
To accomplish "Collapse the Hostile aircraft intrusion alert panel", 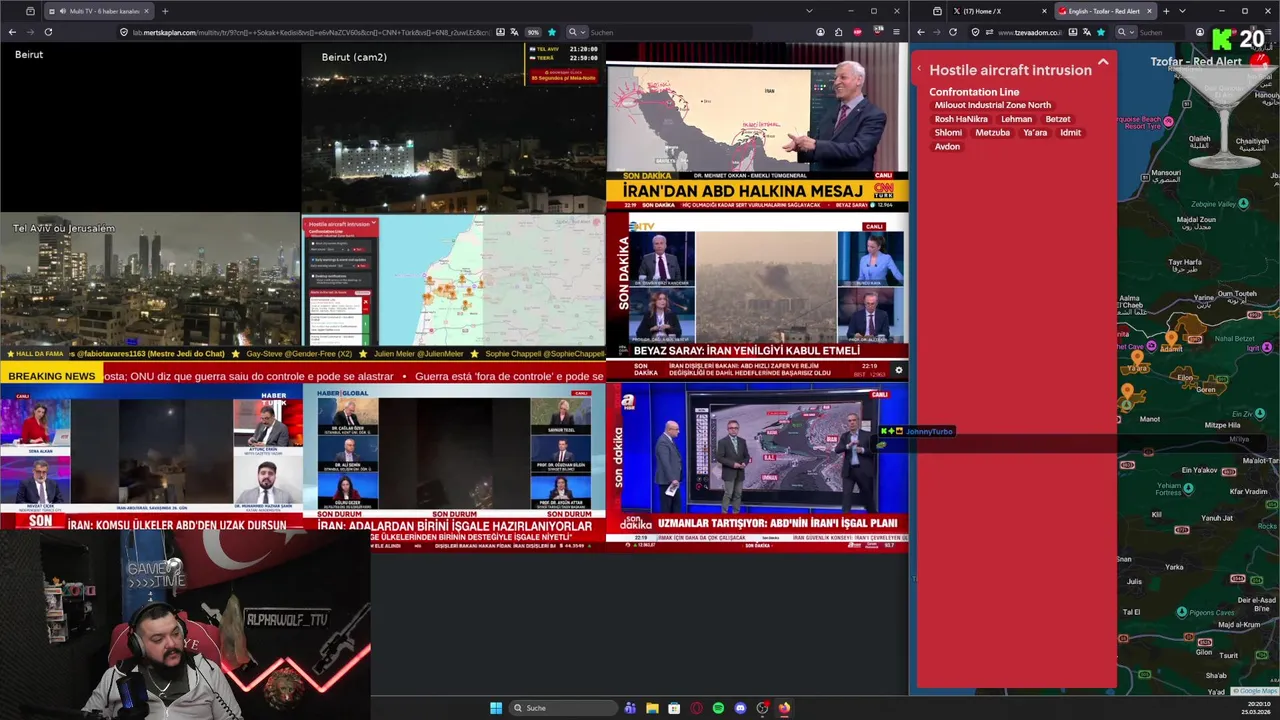I will click(1103, 62).
